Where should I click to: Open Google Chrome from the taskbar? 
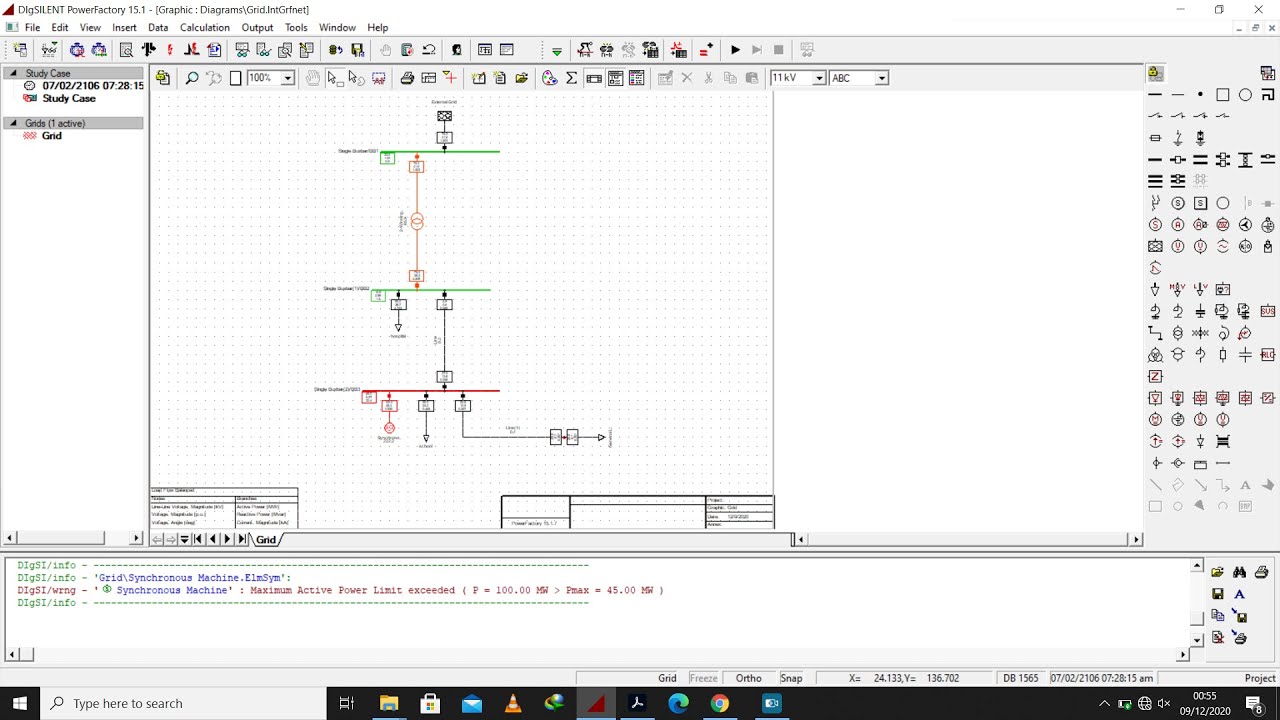[x=720, y=703]
